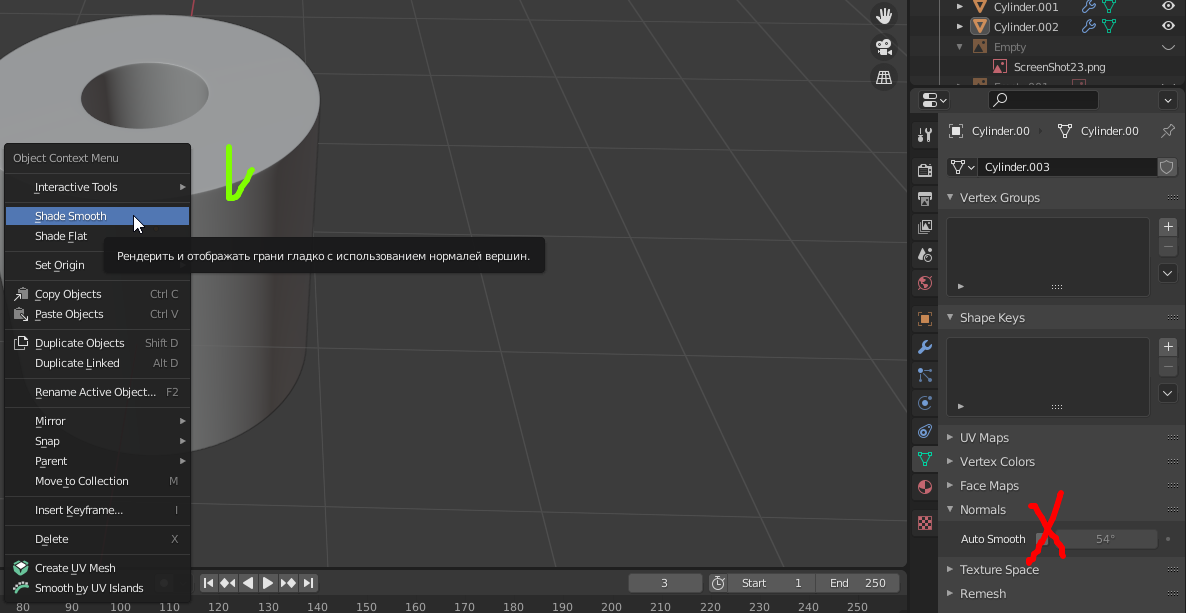Open the Object Constraints properties tab
The height and width of the screenshot is (613, 1186).
(924, 431)
